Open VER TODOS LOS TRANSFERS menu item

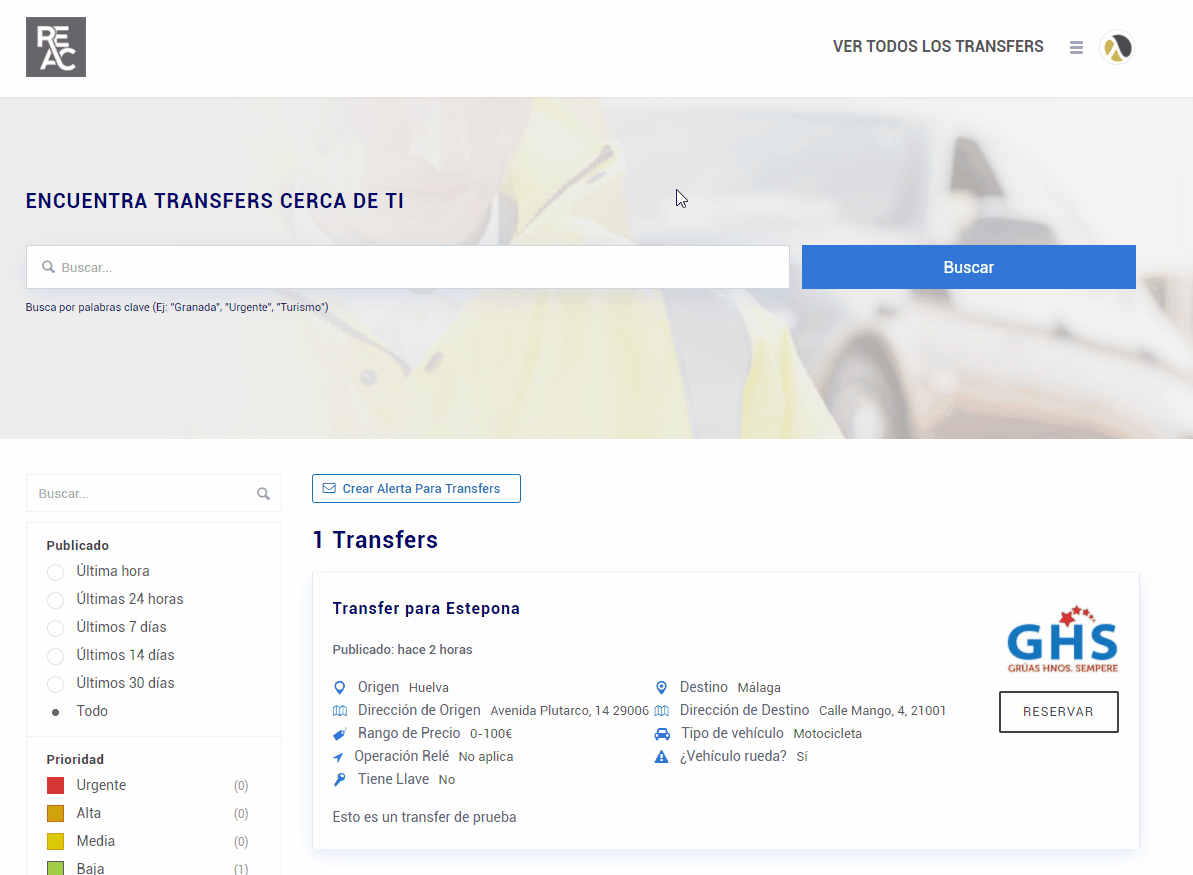coord(937,47)
